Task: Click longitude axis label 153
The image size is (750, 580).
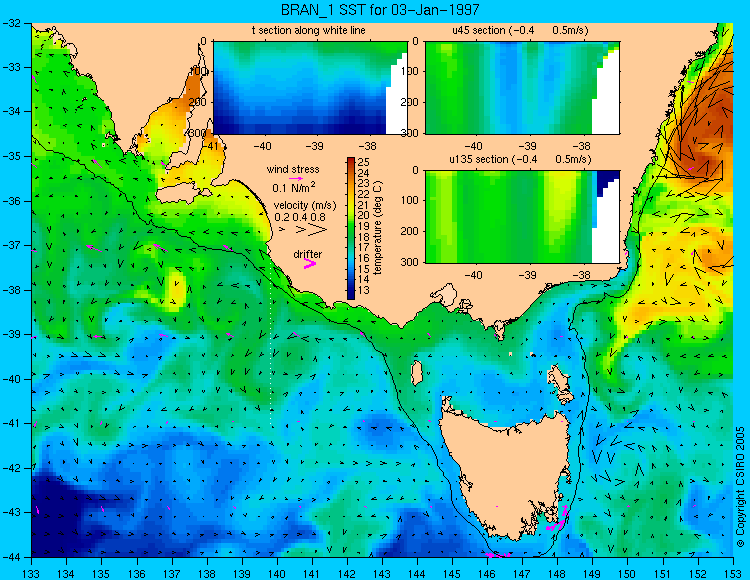Action: coord(732,573)
